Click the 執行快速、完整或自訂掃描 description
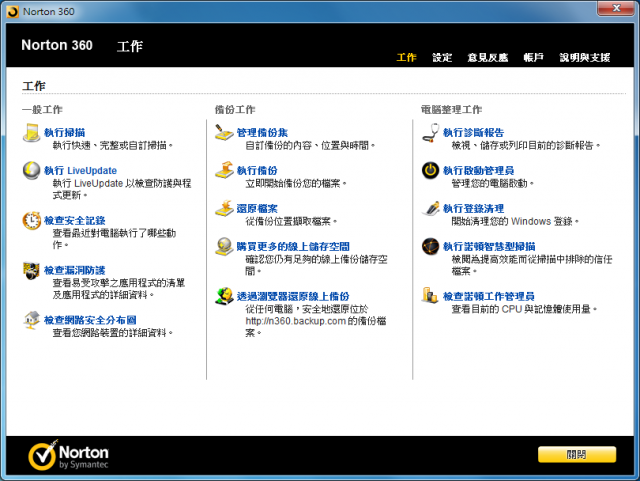 pos(112,145)
